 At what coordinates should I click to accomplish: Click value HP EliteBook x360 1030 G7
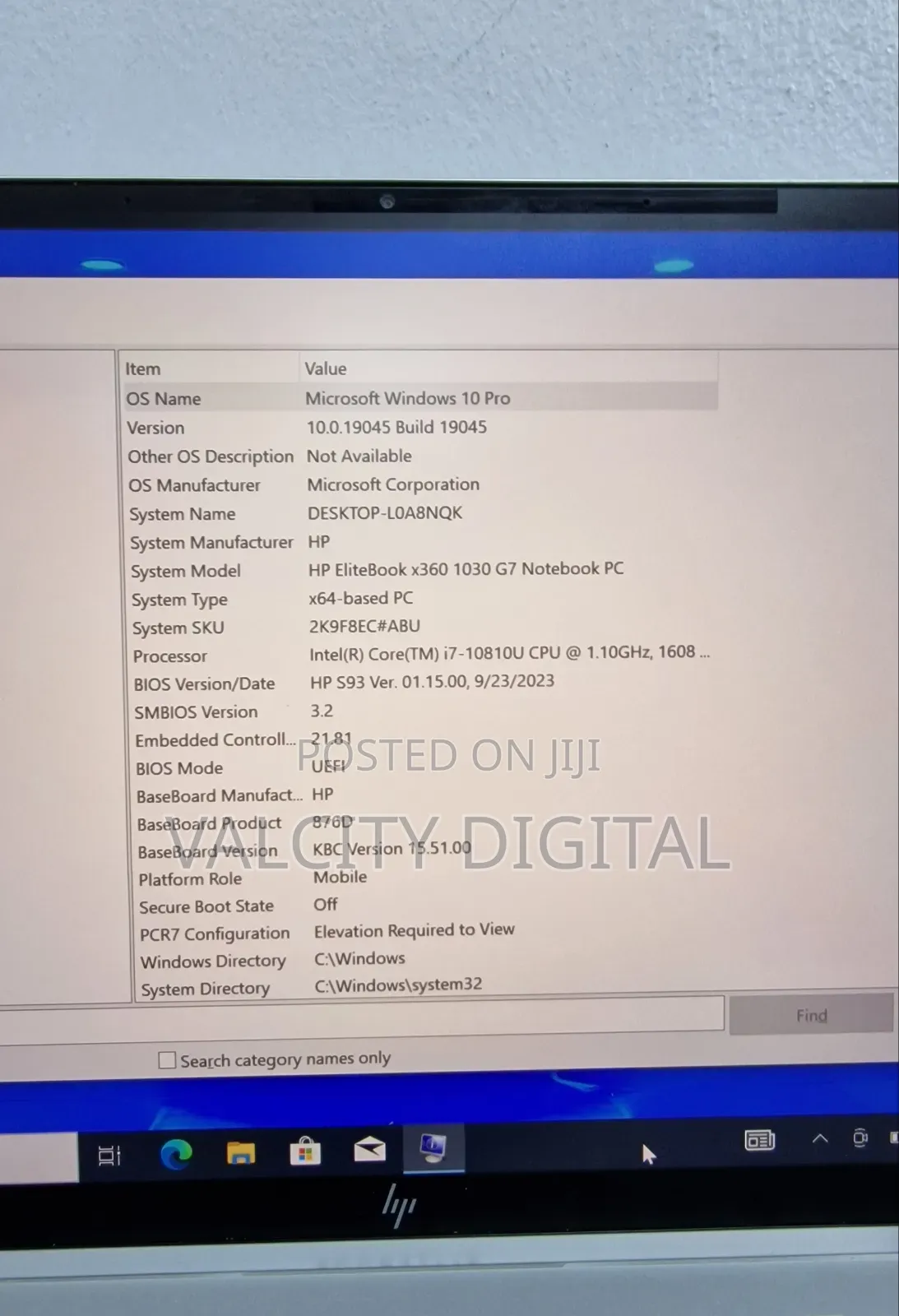click(466, 569)
